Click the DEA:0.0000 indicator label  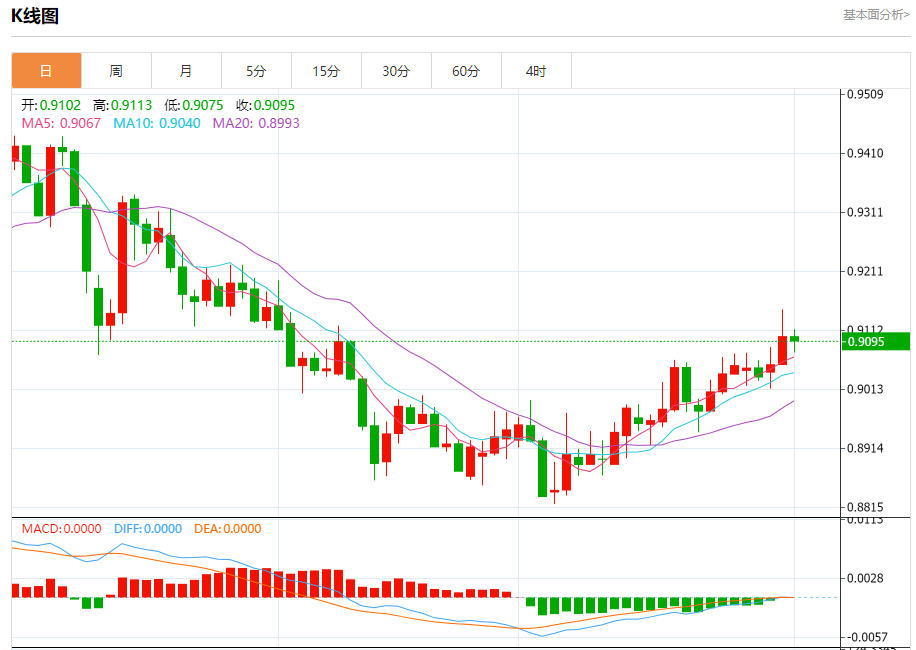pos(228,529)
